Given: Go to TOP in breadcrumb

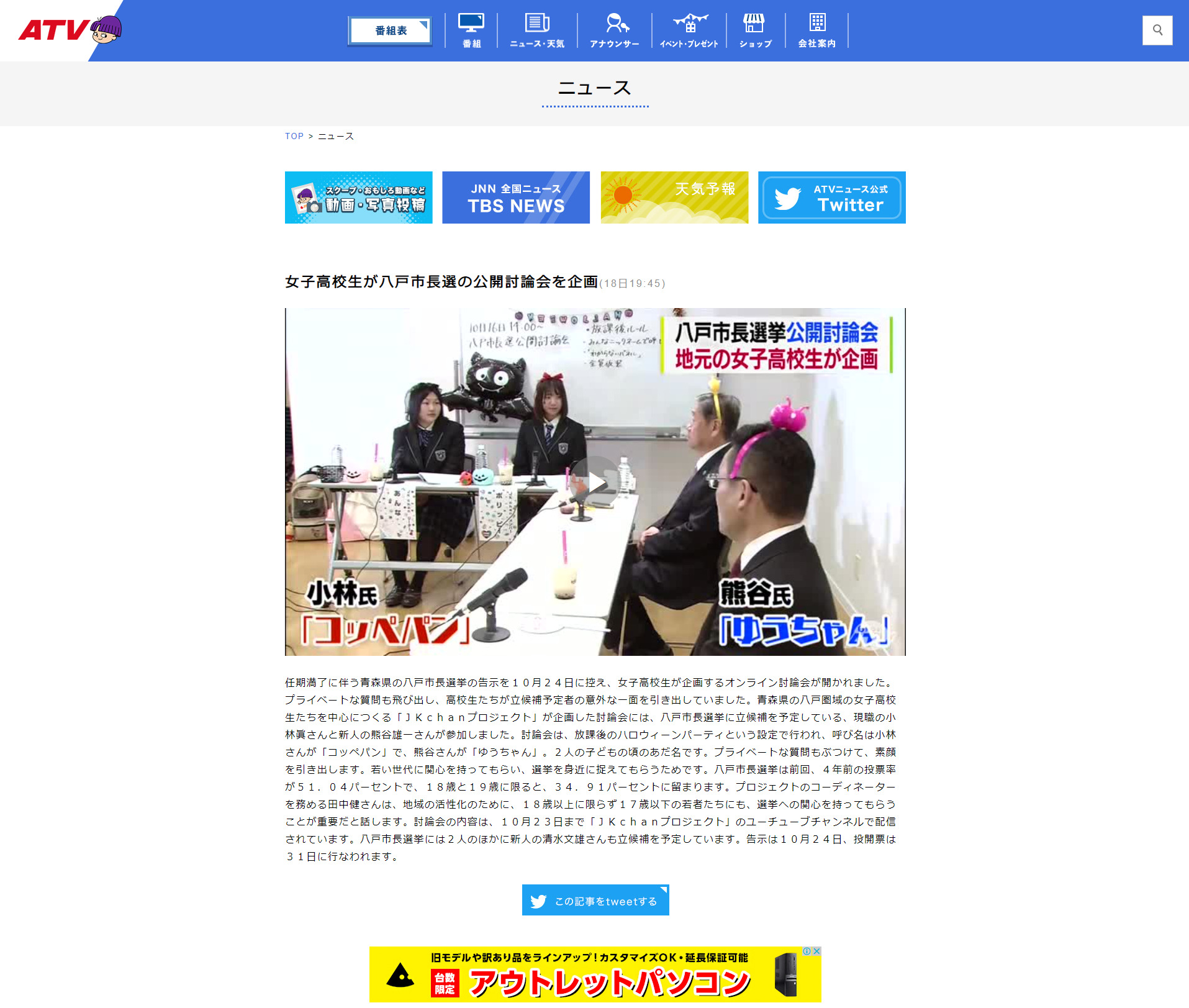Looking at the screenshot, I should click(x=294, y=136).
